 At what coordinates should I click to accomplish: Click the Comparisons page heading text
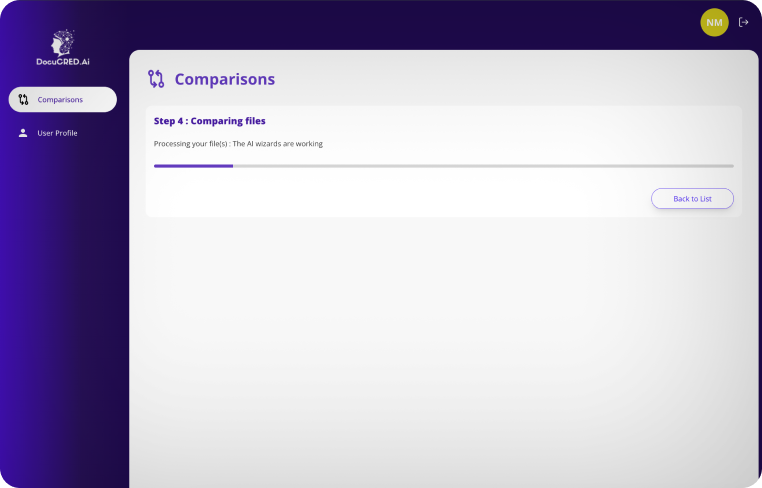click(x=225, y=79)
